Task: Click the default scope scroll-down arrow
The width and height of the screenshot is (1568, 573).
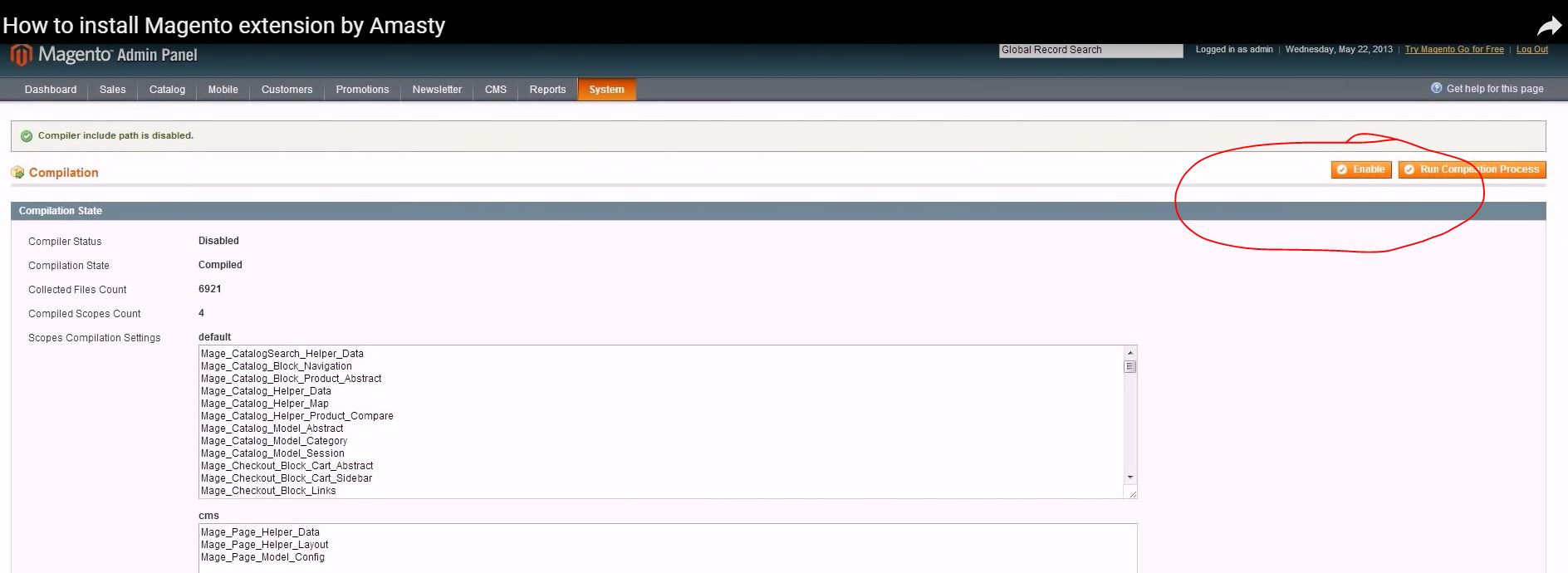Action: (1129, 477)
